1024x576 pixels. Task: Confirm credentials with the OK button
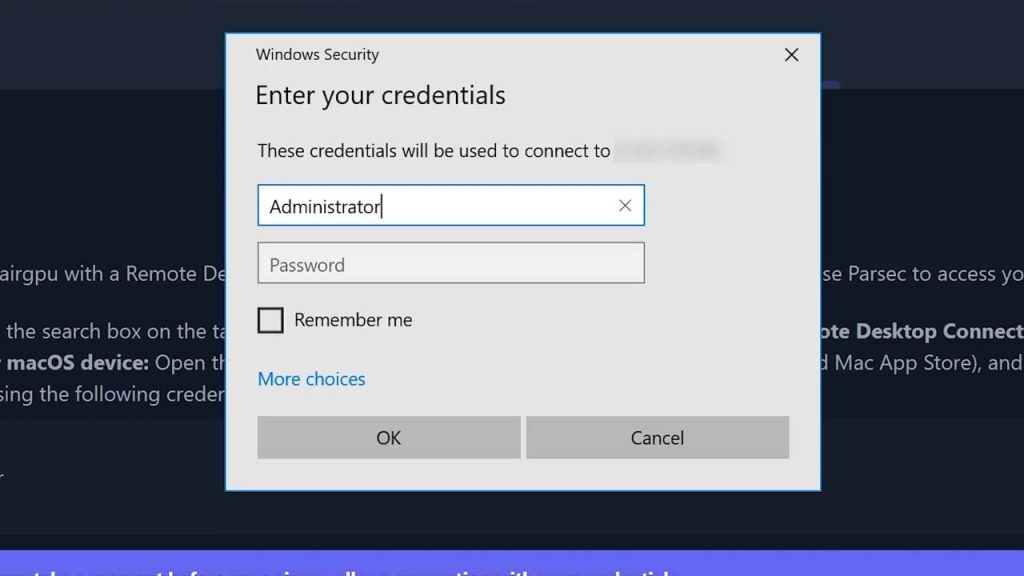tap(389, 438)
